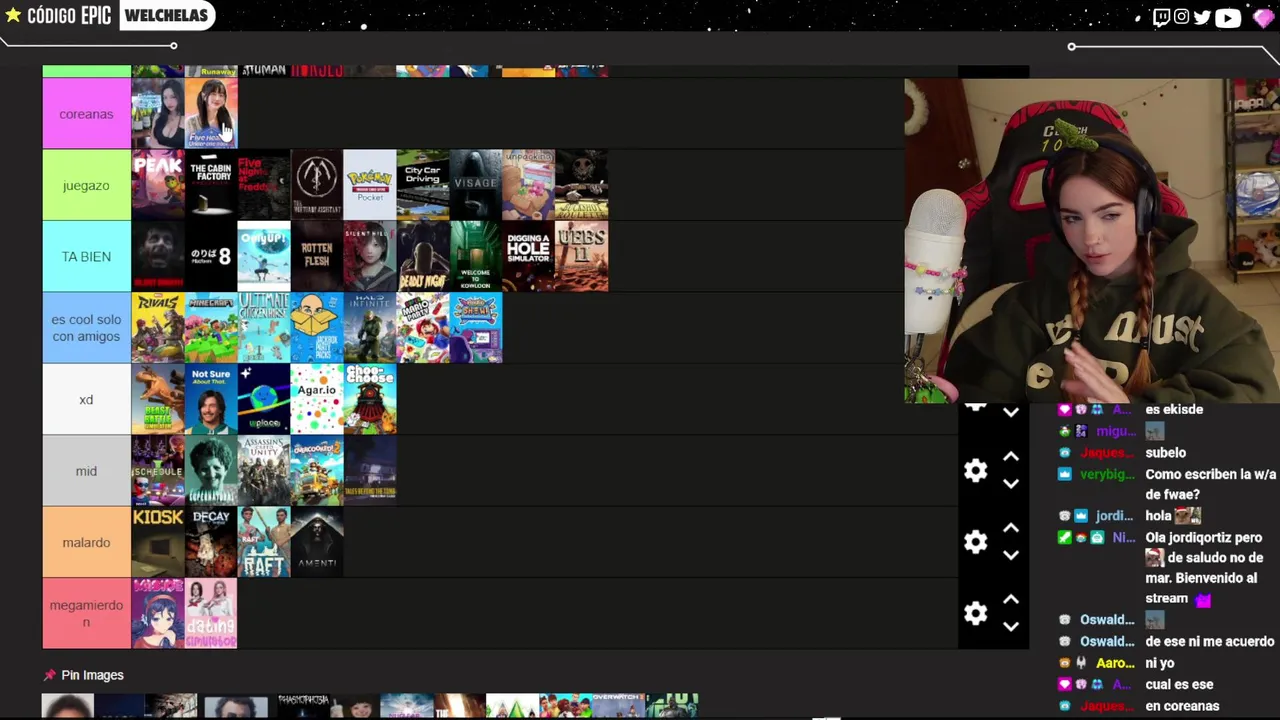
Task: Select the Marvel Rivals thumbnail
Action: pos(158,328)
